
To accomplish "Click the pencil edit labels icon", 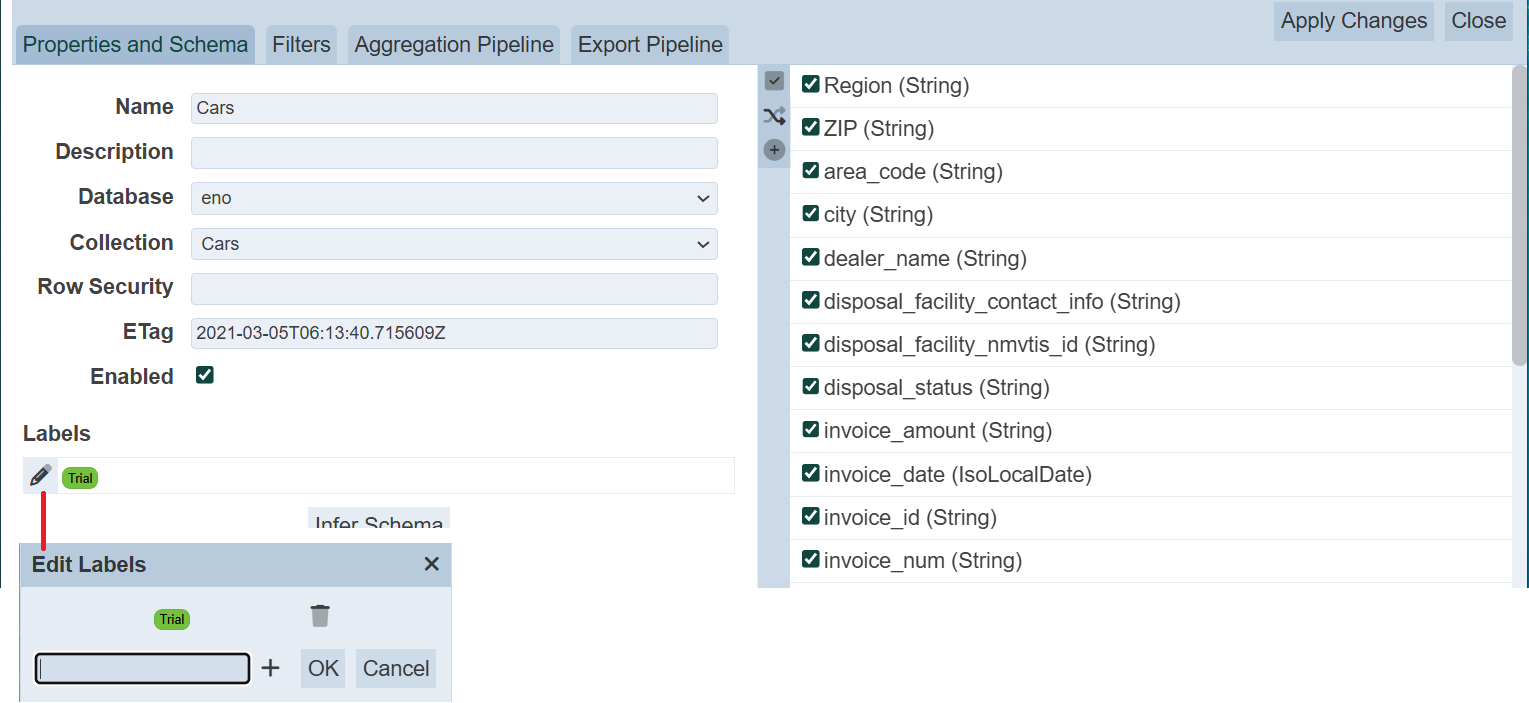I will point(40,476).
